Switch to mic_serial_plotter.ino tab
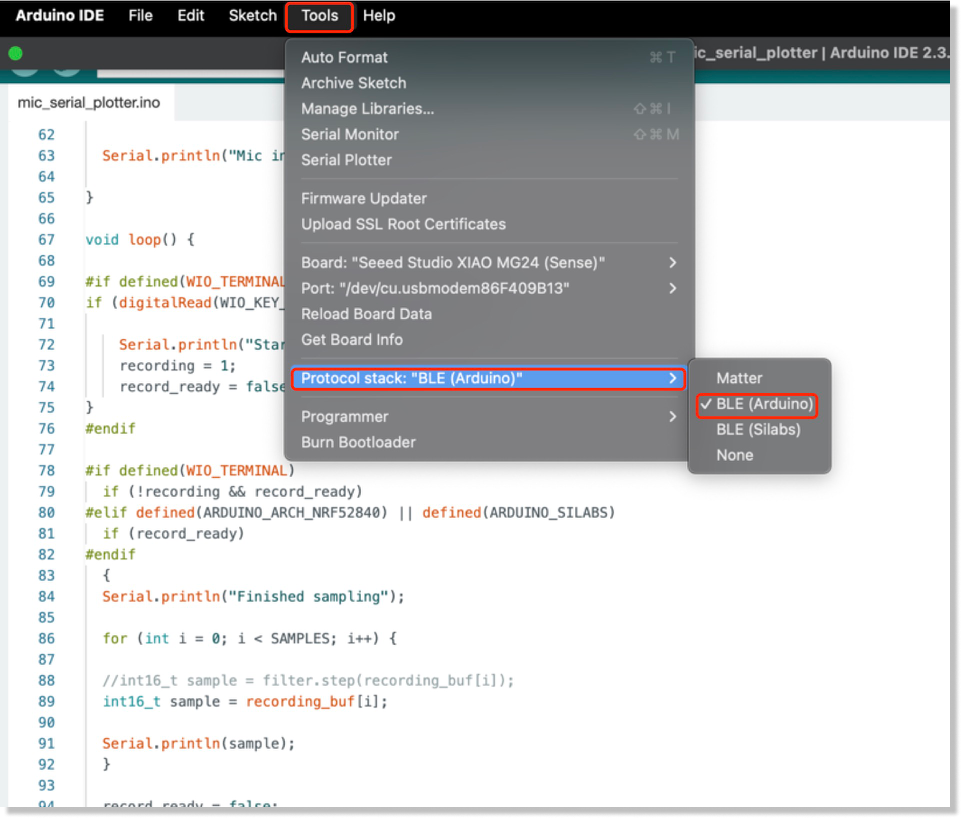Viewport: 961px width, 818px height. (89, 103)
